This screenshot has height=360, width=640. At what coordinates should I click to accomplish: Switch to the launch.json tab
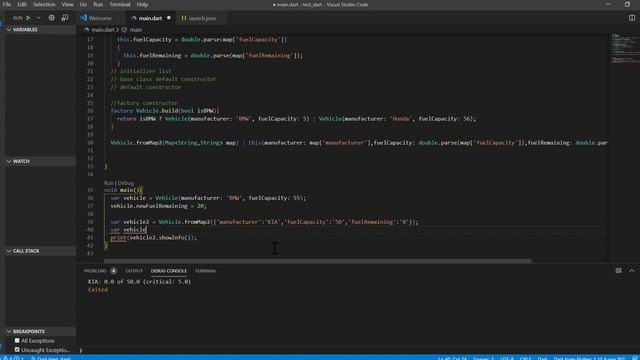click(202, 18)
